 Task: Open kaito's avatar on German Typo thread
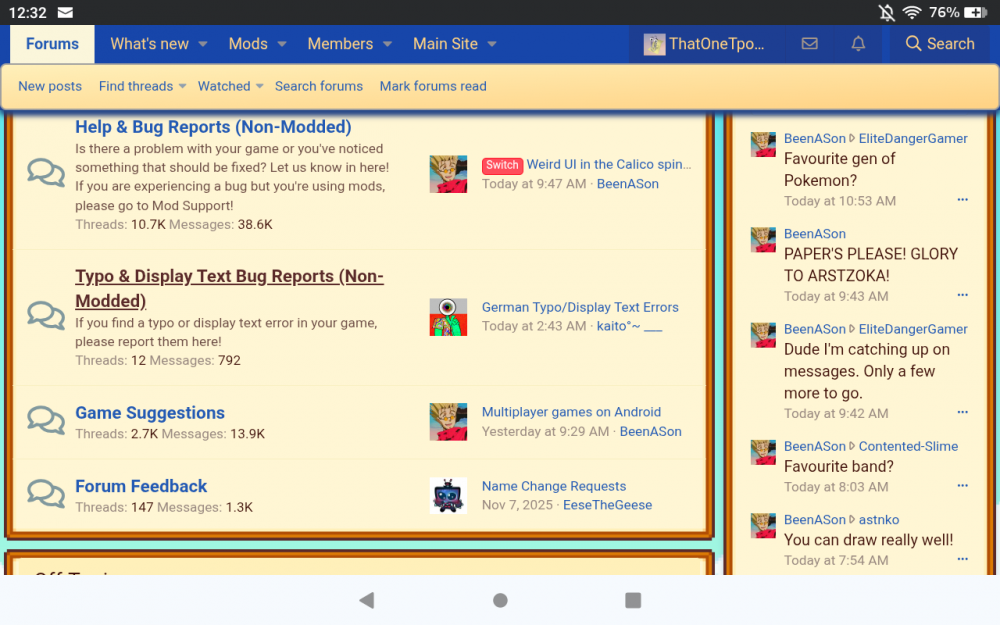(x=448, y=317)
